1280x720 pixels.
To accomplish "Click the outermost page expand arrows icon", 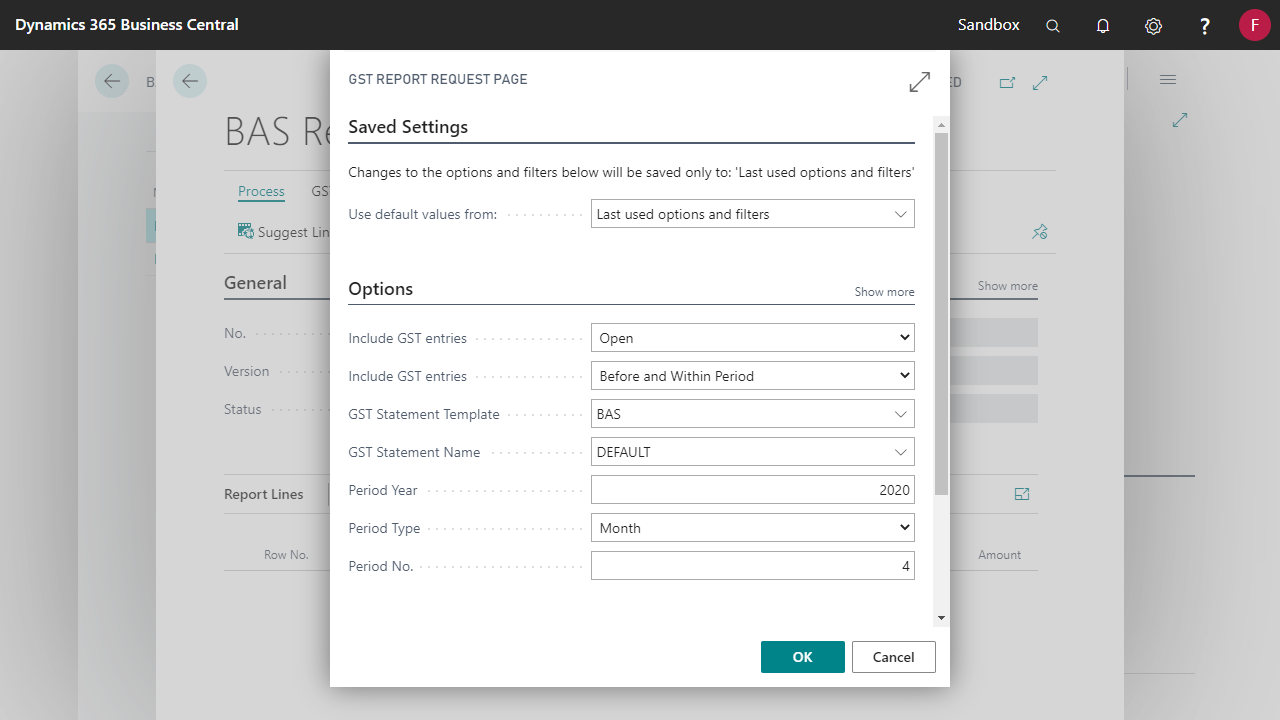I will point(1180,120).
